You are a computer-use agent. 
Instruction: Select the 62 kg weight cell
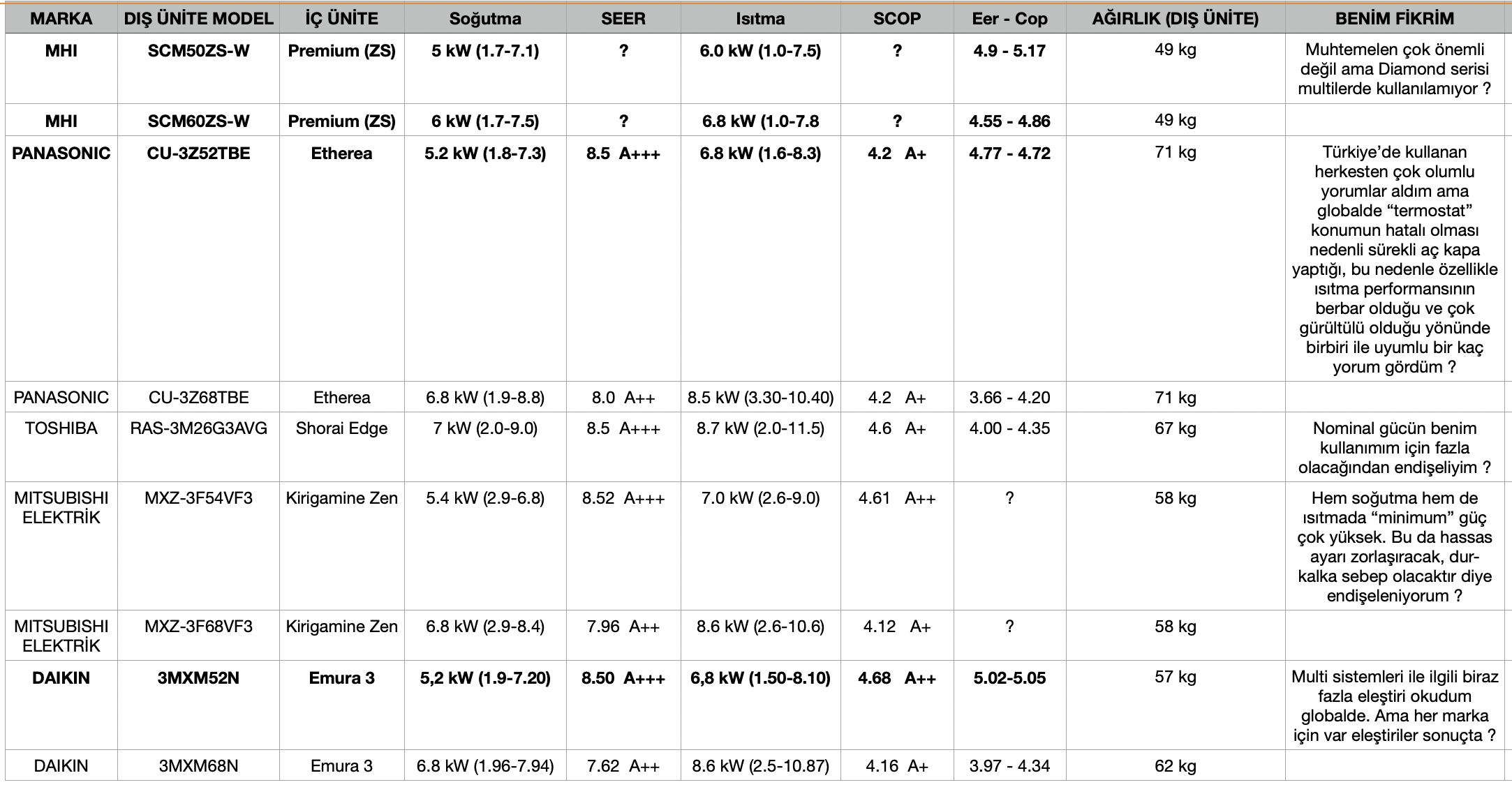tap(1175, 766)
